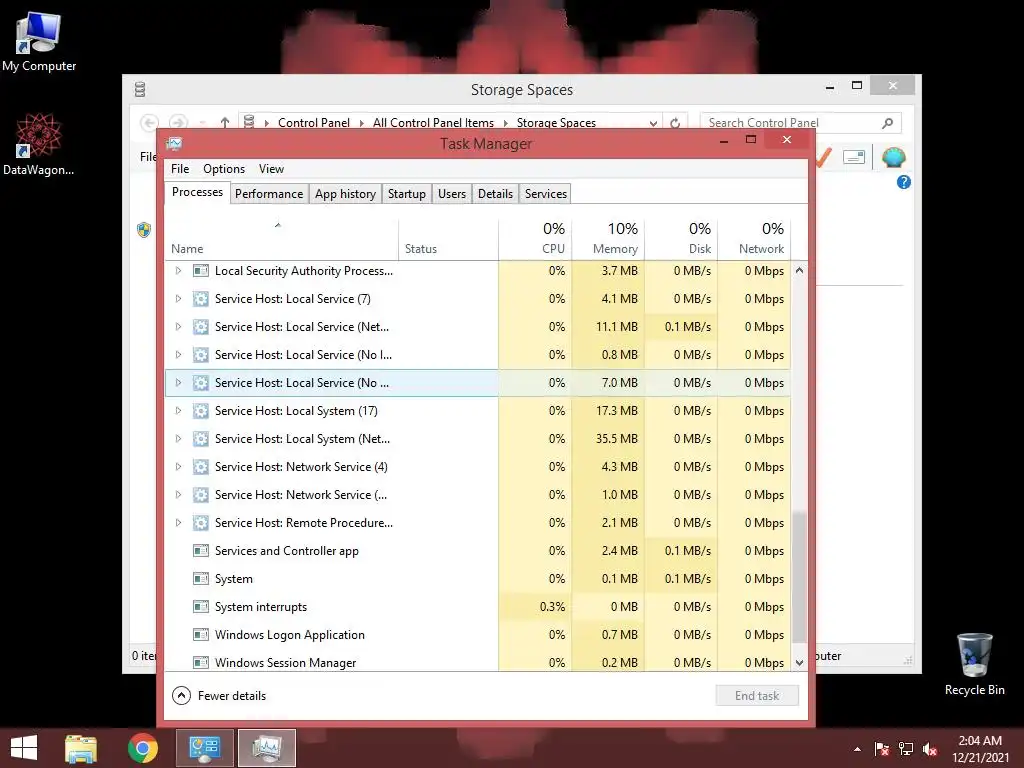
Task: Switch to the Details tab
Action: tap(495, 193)
